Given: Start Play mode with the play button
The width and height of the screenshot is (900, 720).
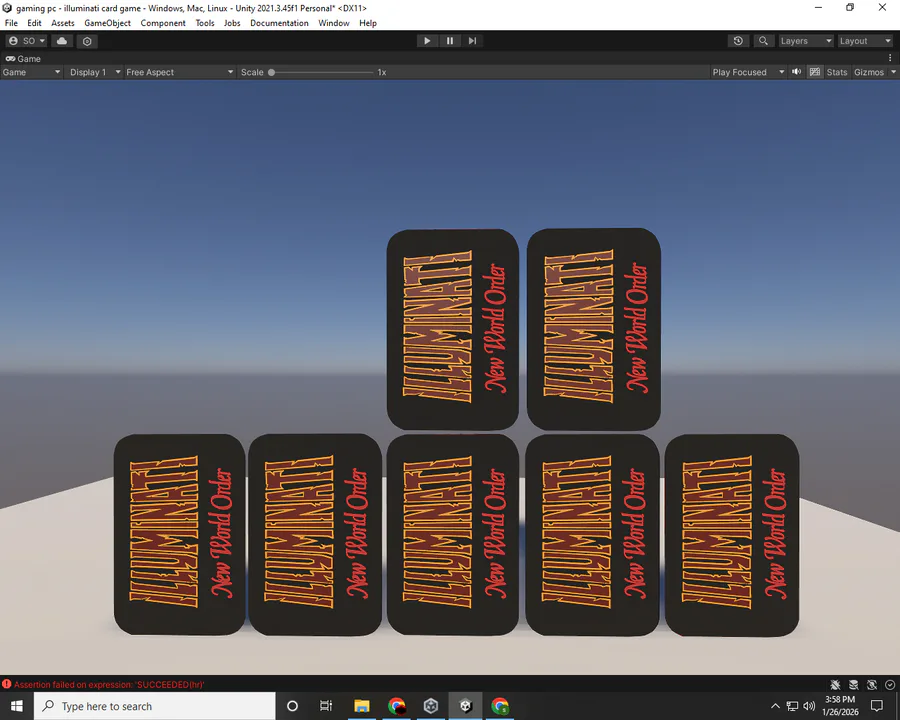Looking at the screenshot, I should click(x=427, y=41).
